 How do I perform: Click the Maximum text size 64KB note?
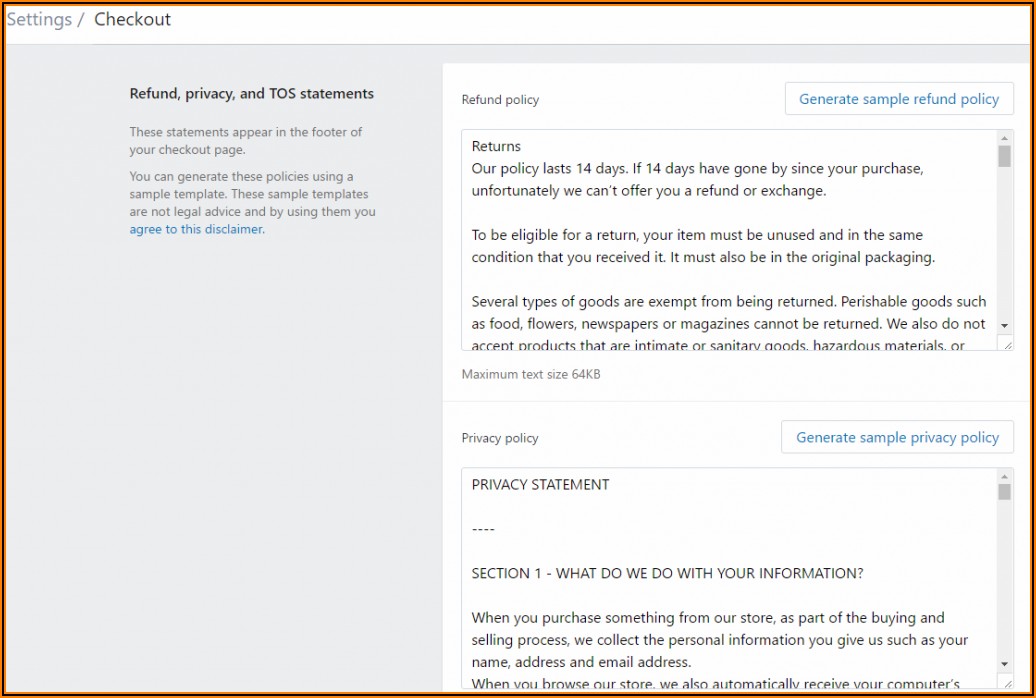(530, 374)
